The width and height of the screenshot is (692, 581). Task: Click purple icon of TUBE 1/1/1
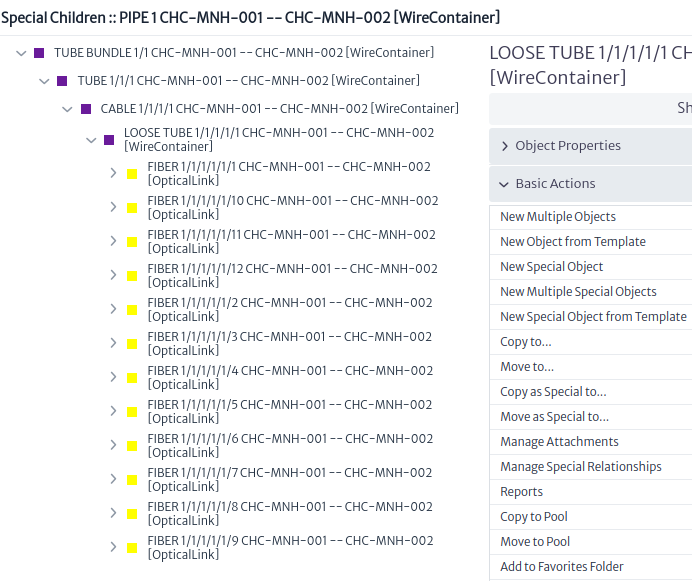pos(62,81)
